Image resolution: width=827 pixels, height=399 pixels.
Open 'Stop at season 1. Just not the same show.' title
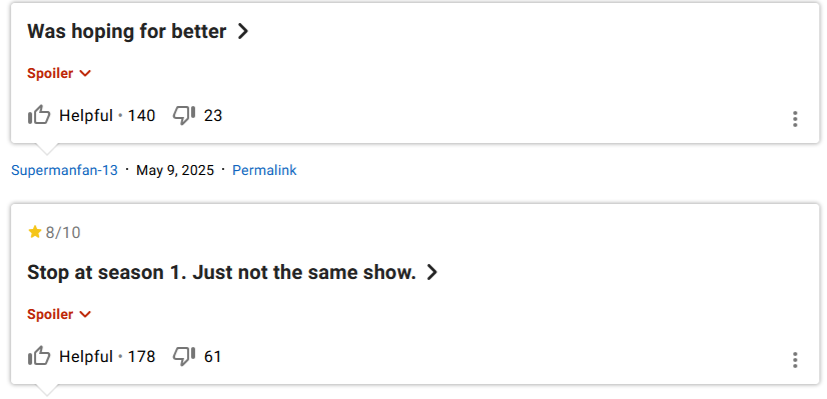click(x=222, y=273)
